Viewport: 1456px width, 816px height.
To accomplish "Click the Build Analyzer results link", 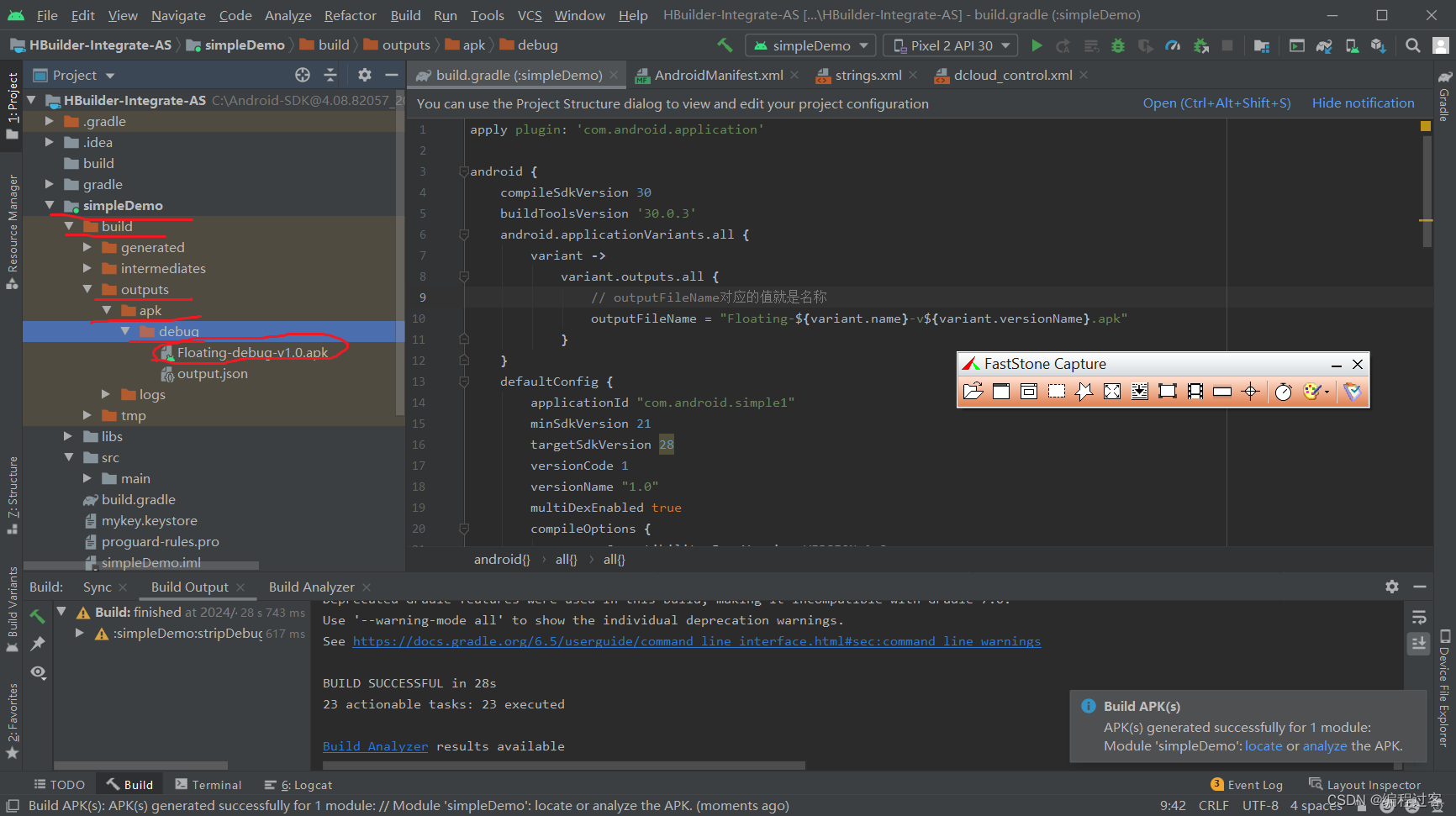I will click(375, 746).
